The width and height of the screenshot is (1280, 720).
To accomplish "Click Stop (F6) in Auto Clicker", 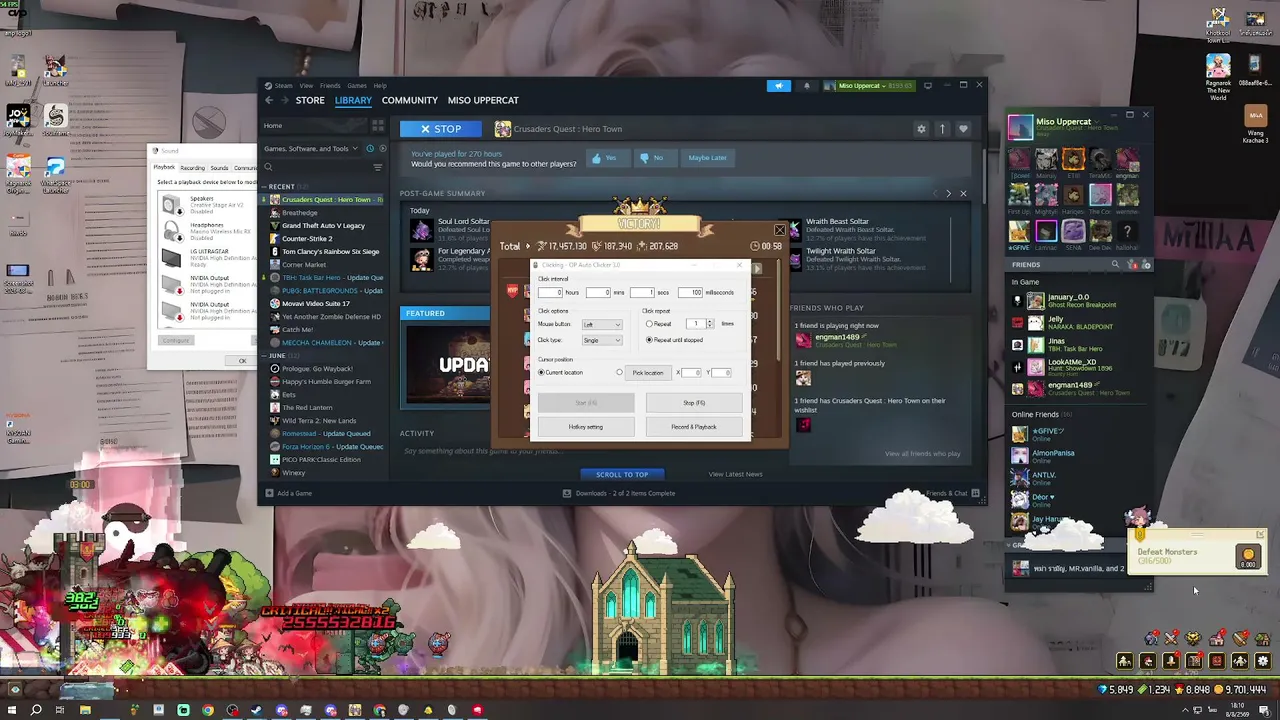I will coord(694,403).
